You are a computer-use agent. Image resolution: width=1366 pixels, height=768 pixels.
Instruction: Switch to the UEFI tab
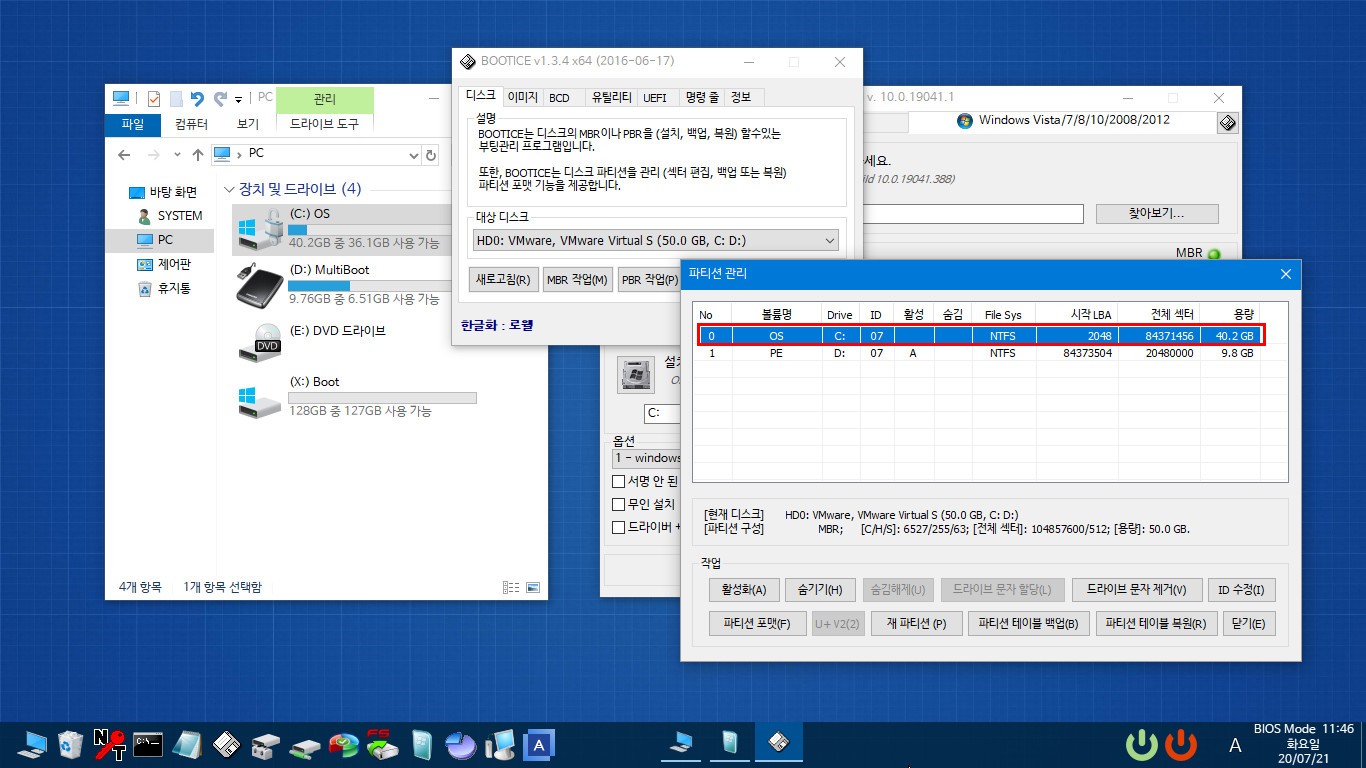pos(655,97)
